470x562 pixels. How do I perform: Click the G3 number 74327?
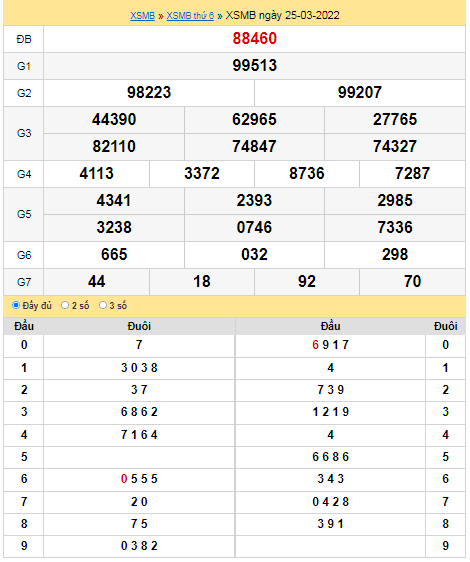click(395, 146)
